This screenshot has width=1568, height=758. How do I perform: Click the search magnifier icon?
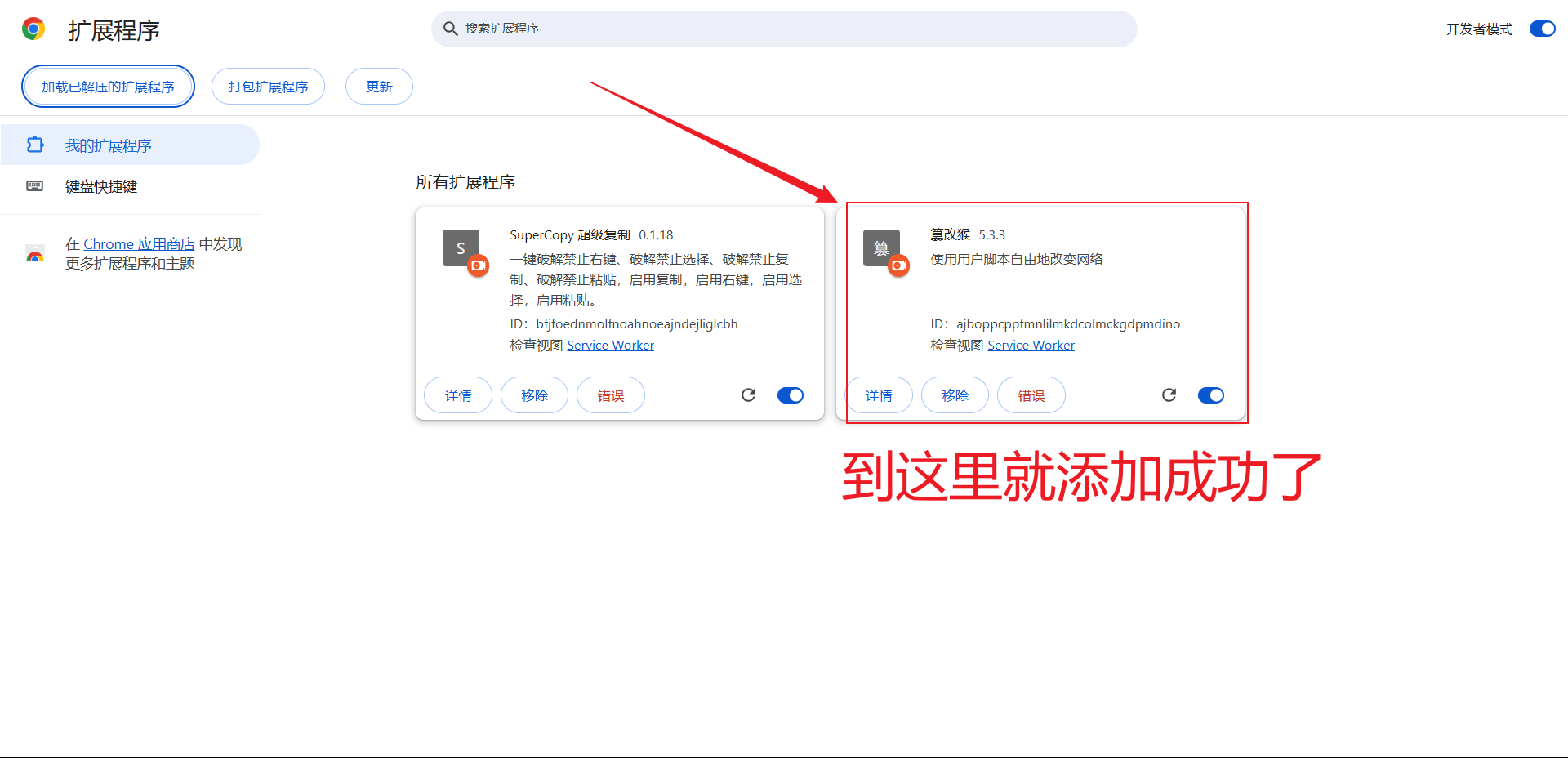(450, 29)
